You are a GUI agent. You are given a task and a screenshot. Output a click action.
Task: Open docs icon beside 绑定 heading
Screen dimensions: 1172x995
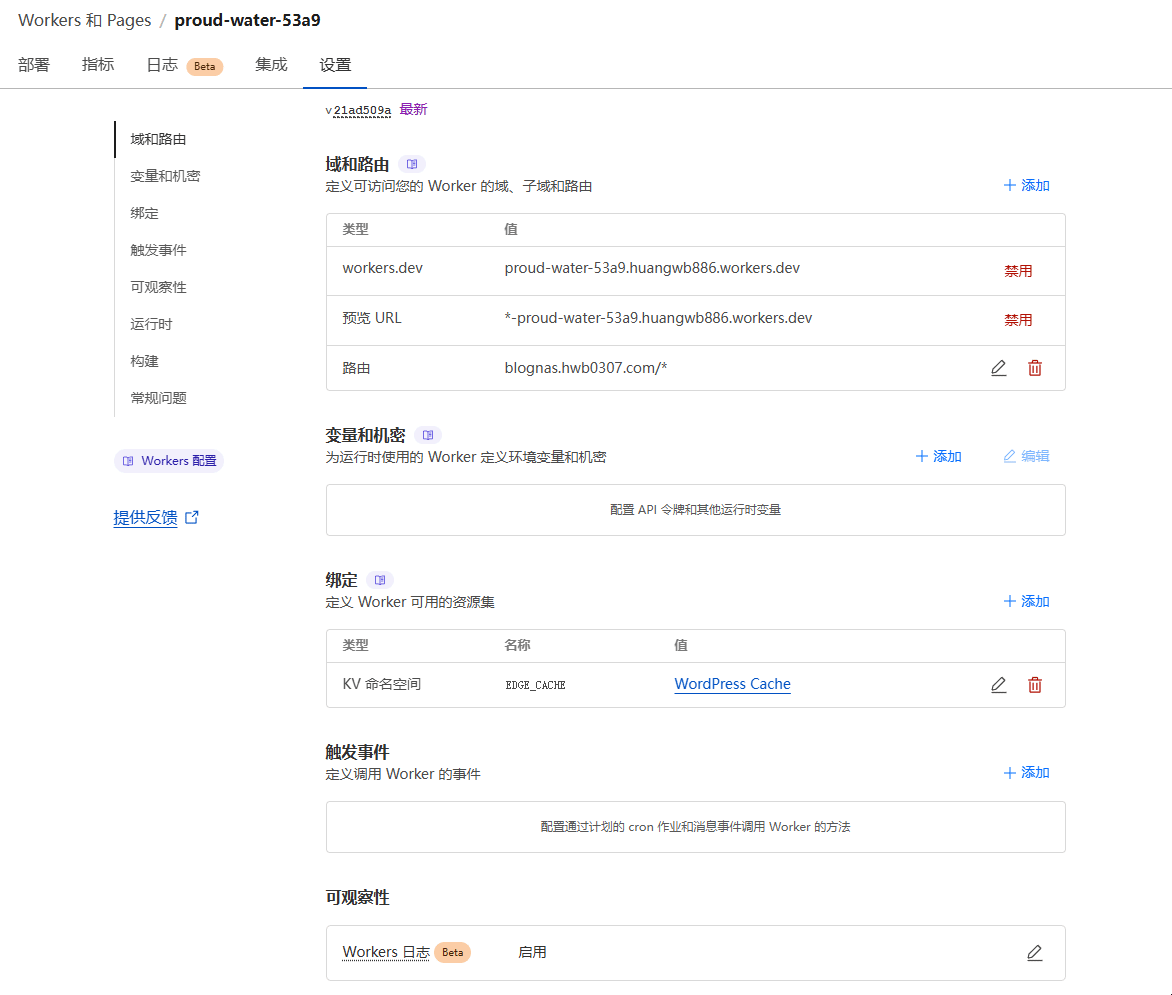point(379,580)
